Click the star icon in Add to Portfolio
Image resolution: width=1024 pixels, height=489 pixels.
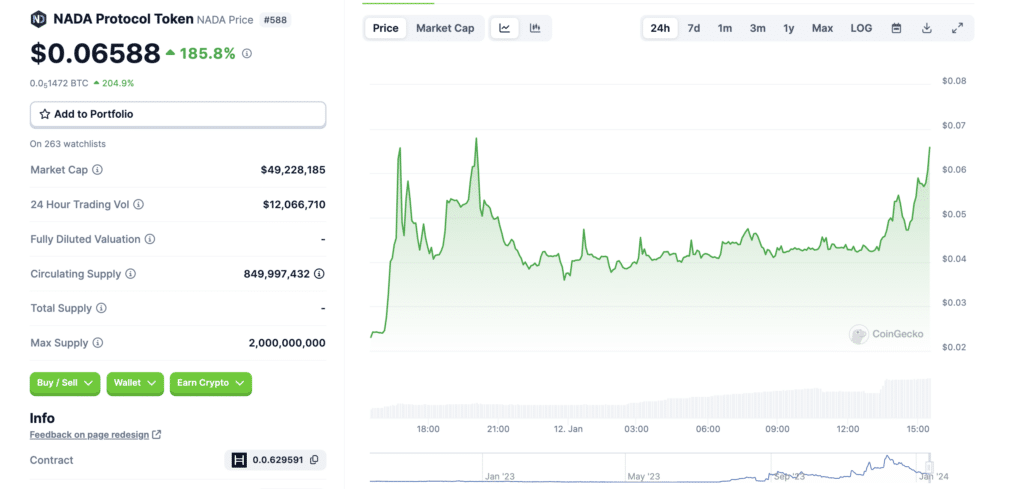(44, 114)
